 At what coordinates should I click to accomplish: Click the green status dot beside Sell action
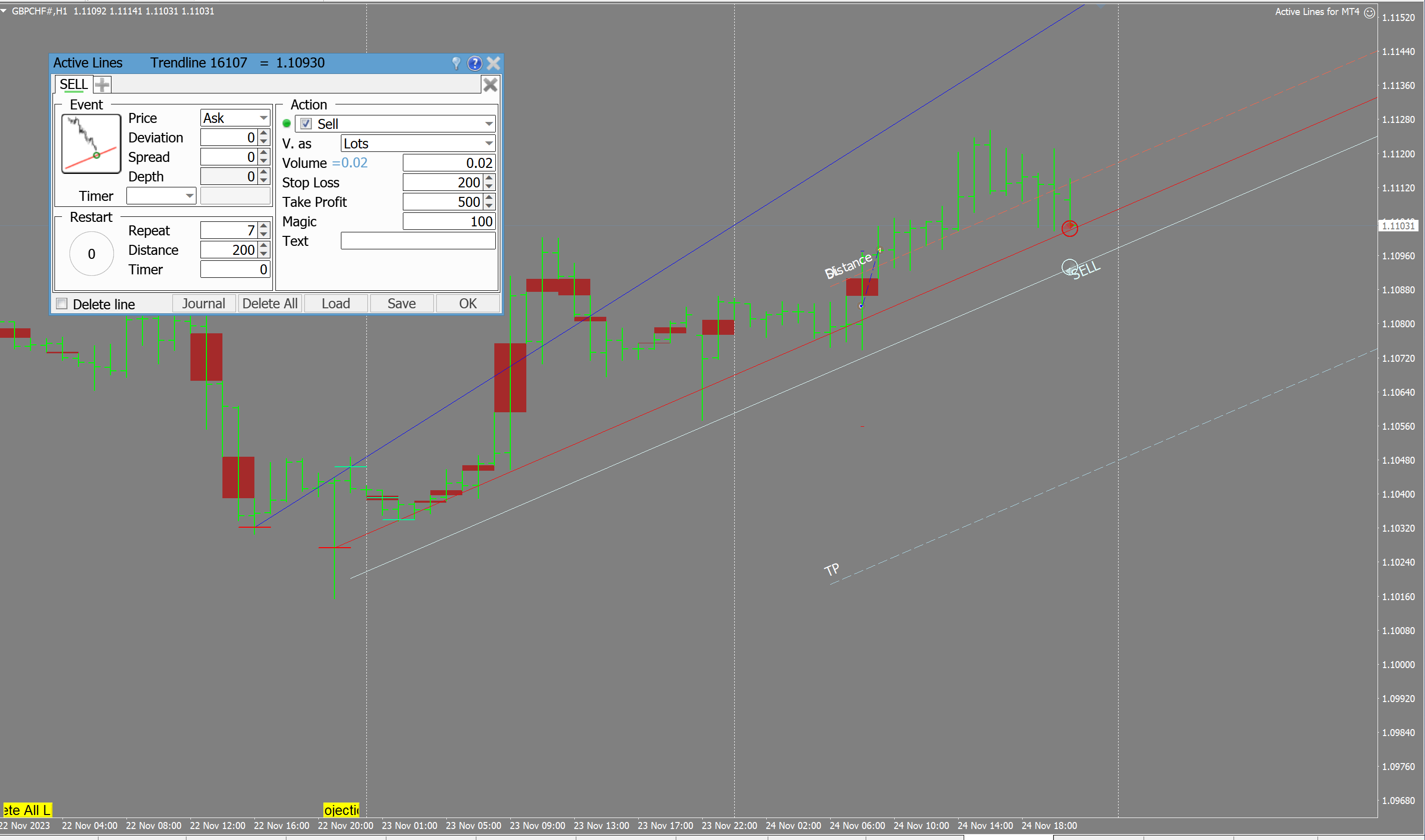pyautogui.click(x=286, y=123)
